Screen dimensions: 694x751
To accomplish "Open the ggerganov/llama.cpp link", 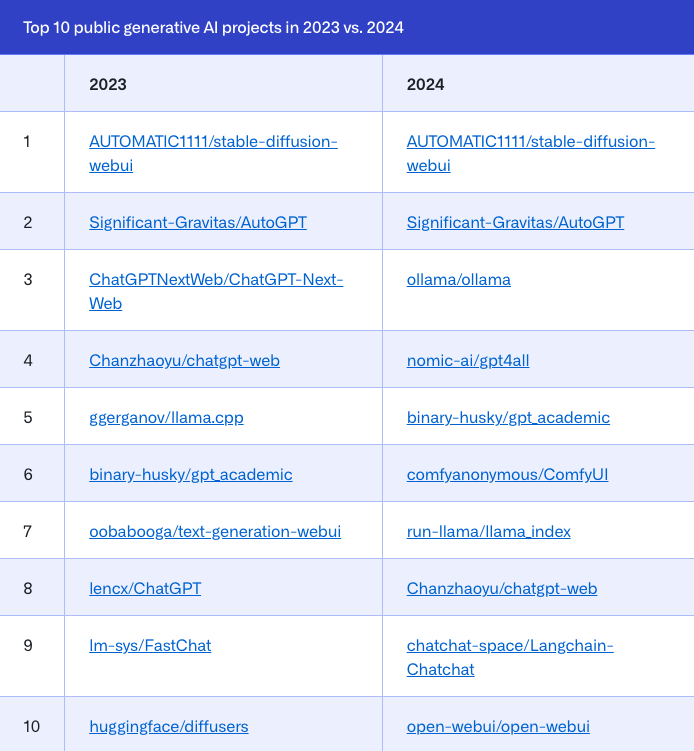I will 166,417.
